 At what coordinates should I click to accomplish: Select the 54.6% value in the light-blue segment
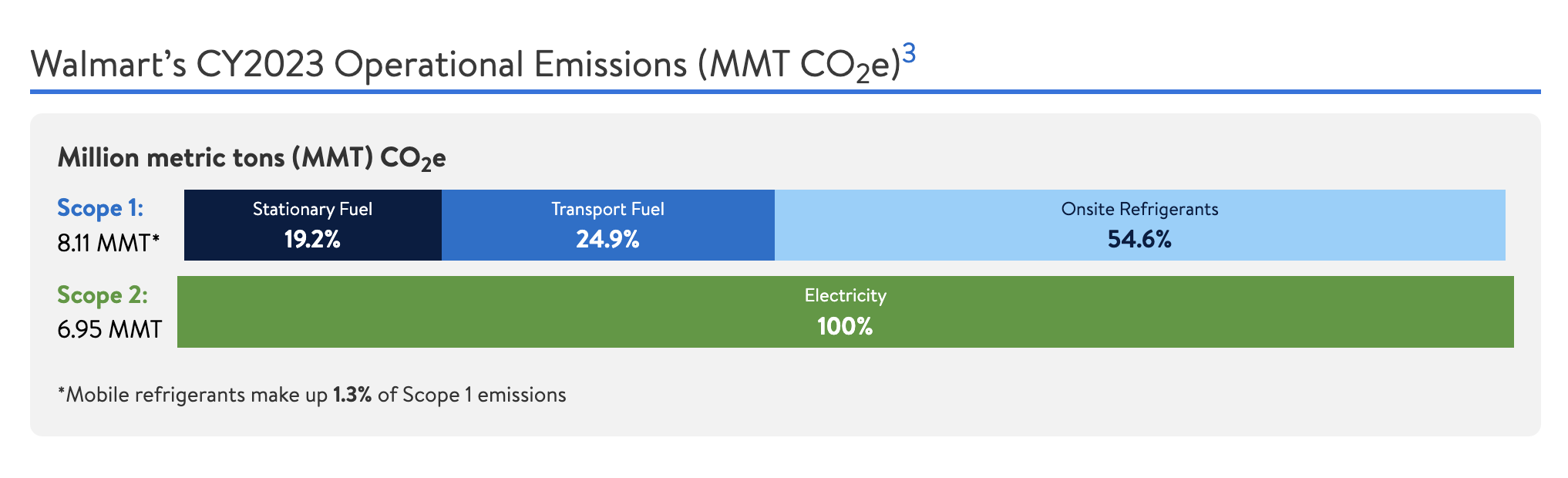point(1139,240)
